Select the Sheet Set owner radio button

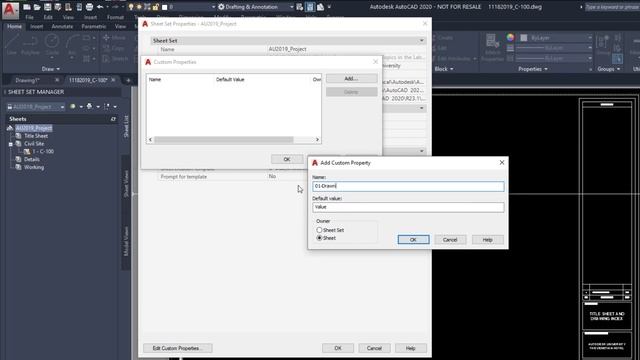click(x=319, y=230)
